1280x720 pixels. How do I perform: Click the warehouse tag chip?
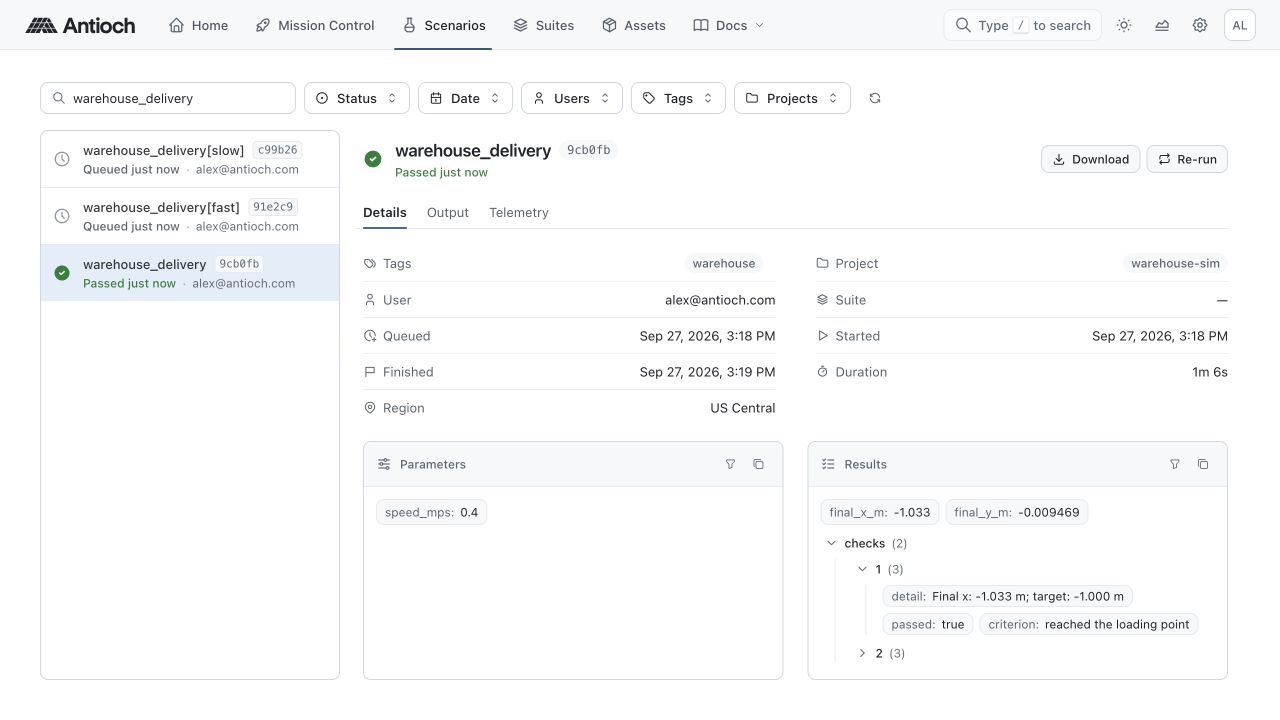(x=724, y=263)
